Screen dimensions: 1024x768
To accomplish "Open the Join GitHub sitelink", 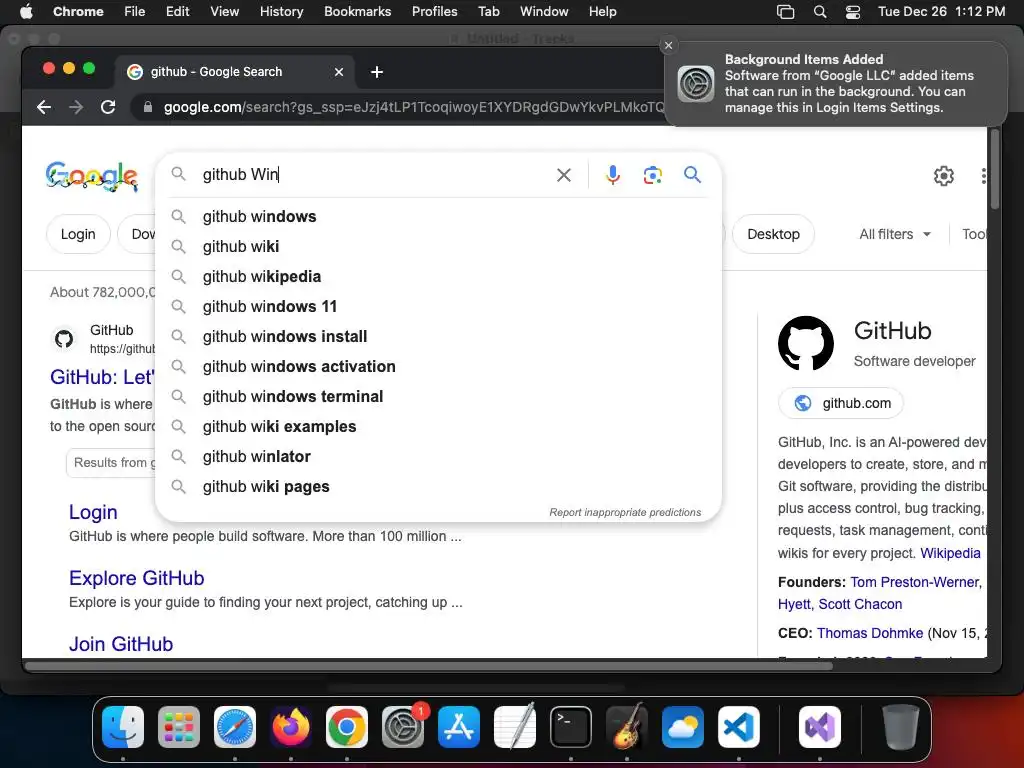I will (x=121, y=644).
